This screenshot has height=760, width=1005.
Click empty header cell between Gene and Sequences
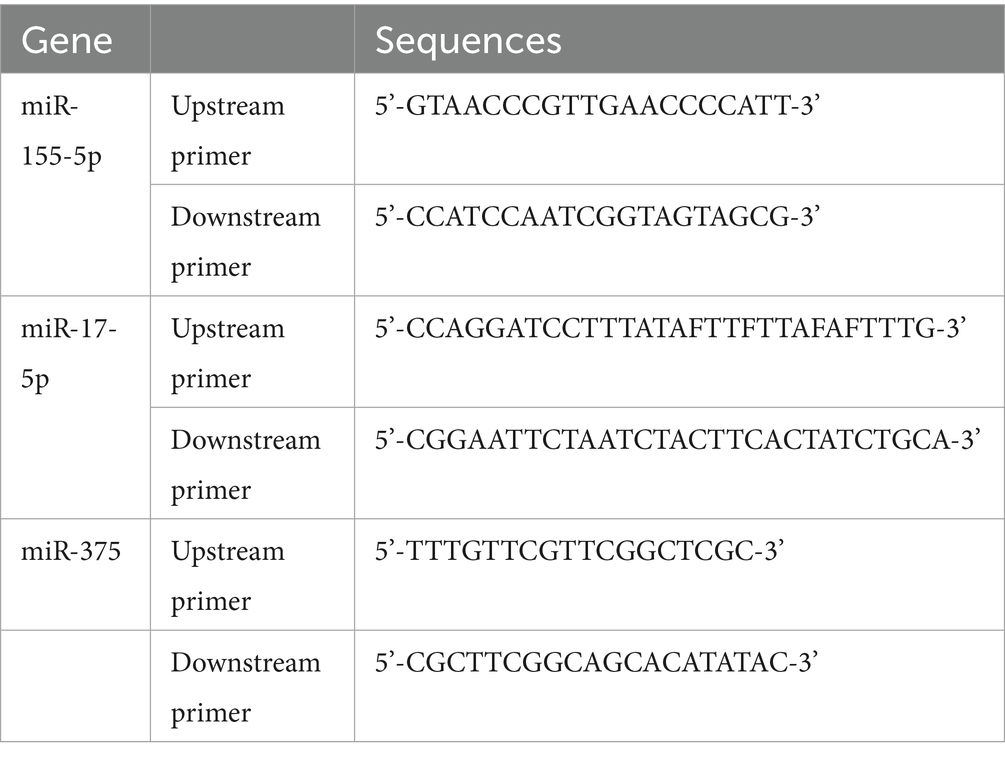click(253, 39)
